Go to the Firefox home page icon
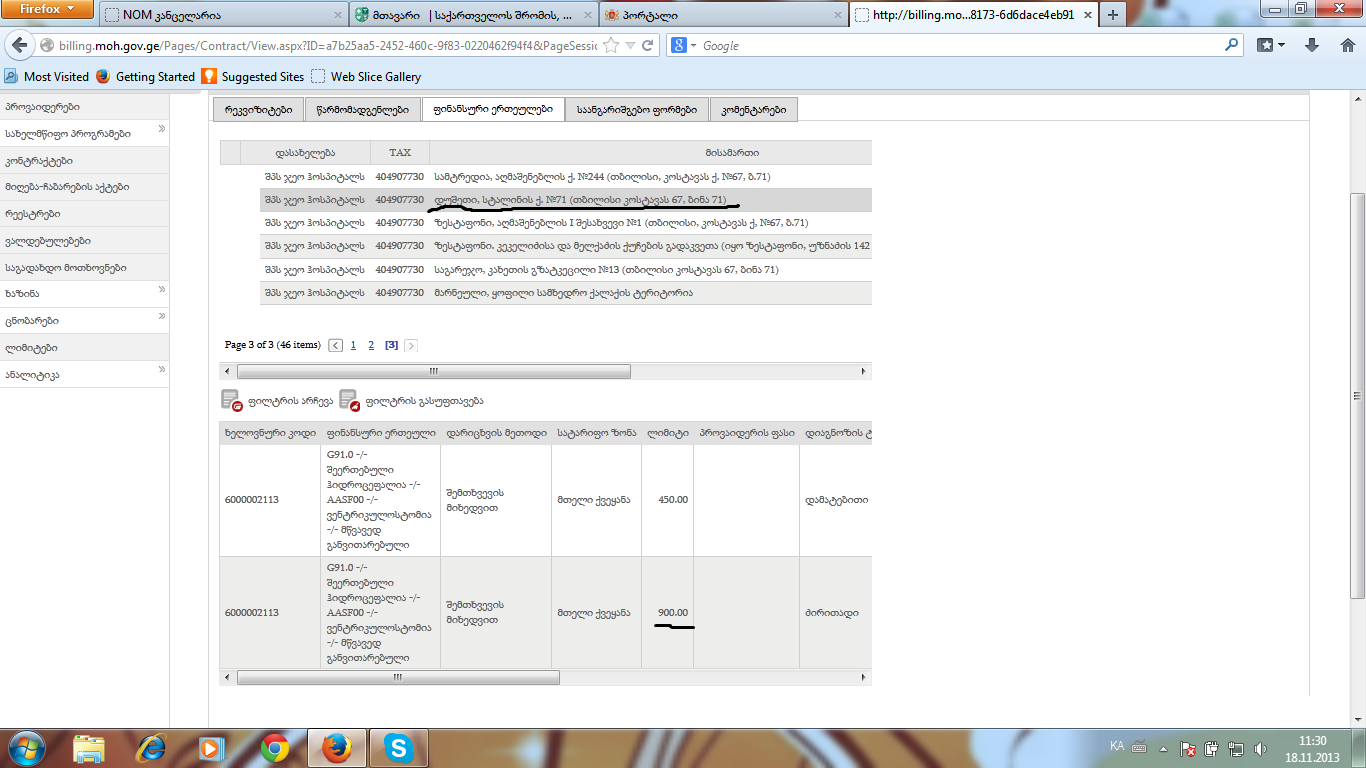 (x=1346, y=46)
